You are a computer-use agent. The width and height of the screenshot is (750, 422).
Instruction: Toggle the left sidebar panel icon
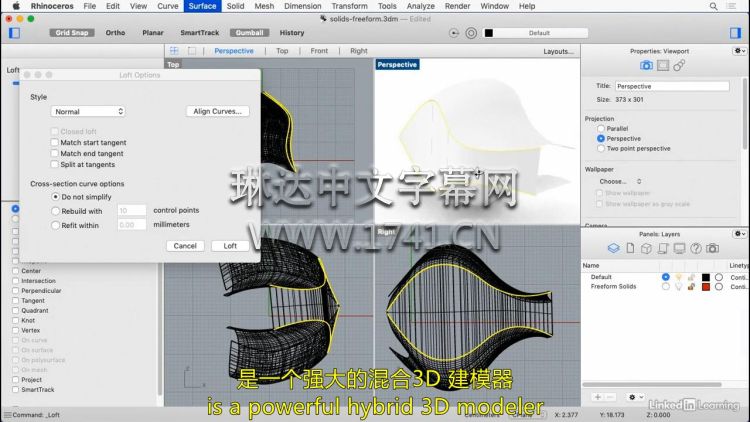pos(14,33)
